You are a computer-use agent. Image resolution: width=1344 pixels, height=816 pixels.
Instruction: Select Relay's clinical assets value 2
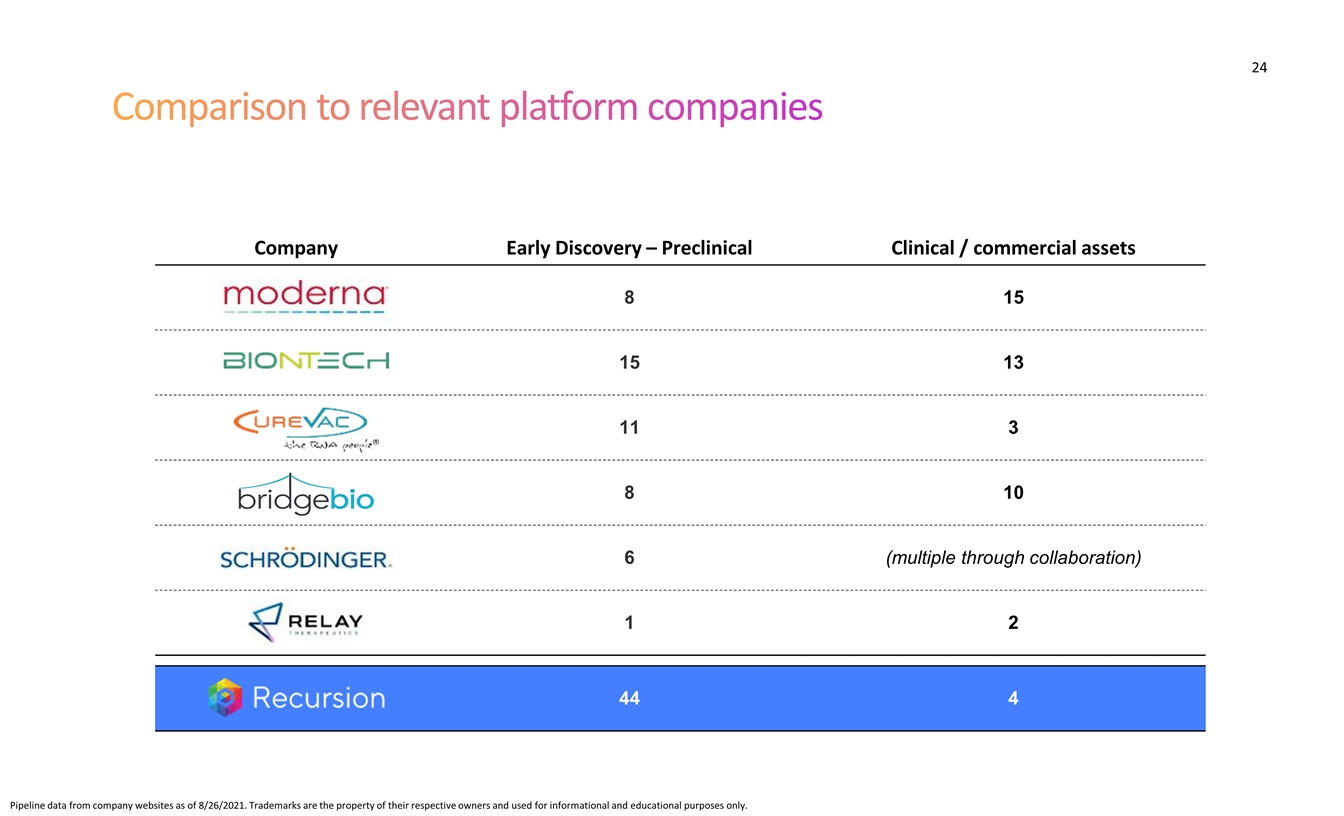pos(1013,623)
